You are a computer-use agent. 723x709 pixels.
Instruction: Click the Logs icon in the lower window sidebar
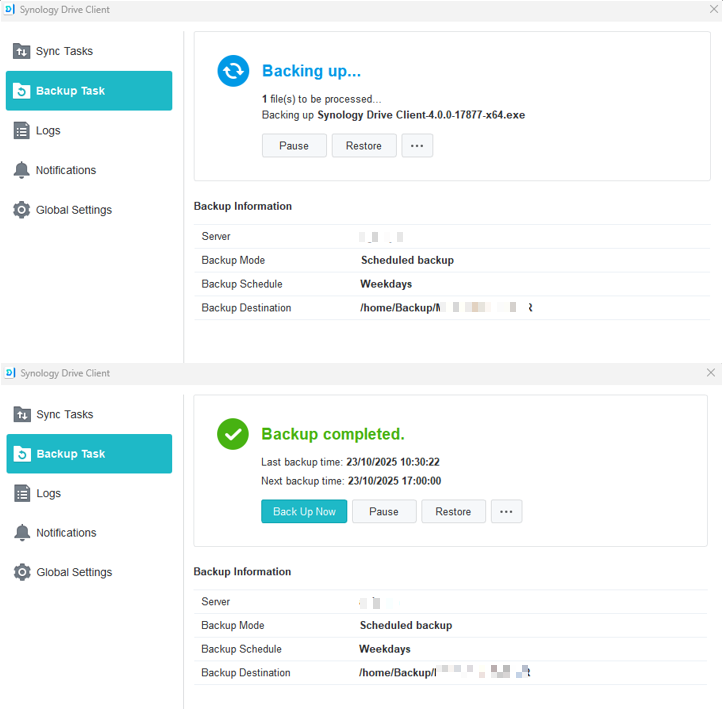click(x=21, y=493)
